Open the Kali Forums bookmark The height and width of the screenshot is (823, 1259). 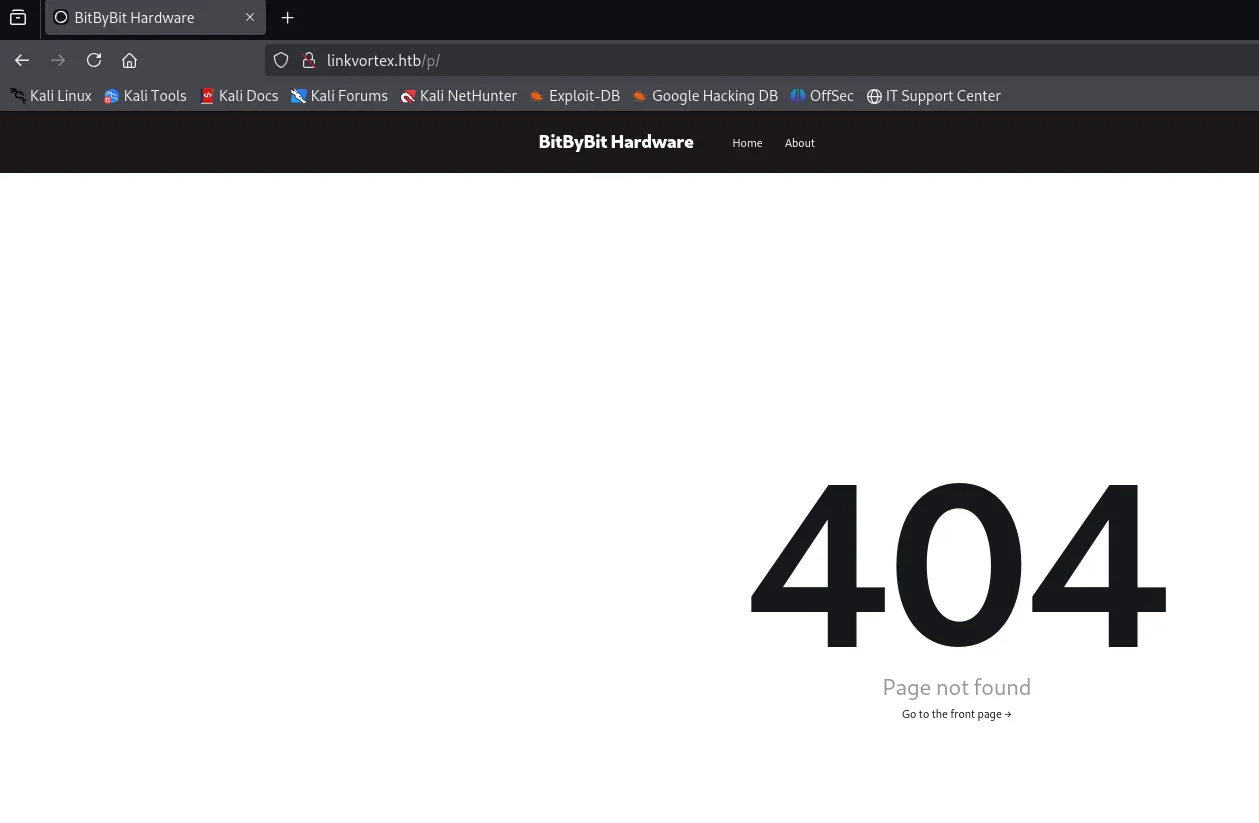(x=339, y=96)
